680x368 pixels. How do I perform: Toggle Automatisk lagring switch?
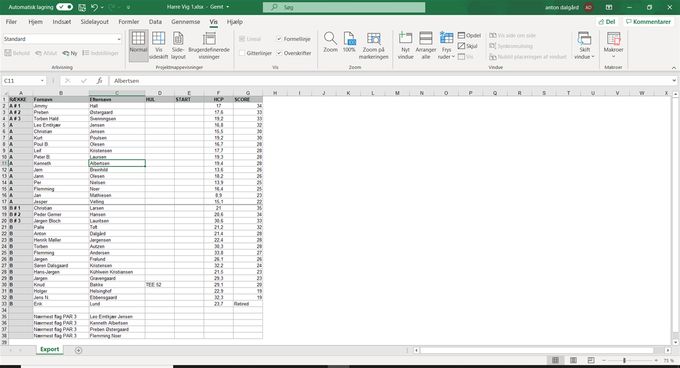[x=64, y=7]
